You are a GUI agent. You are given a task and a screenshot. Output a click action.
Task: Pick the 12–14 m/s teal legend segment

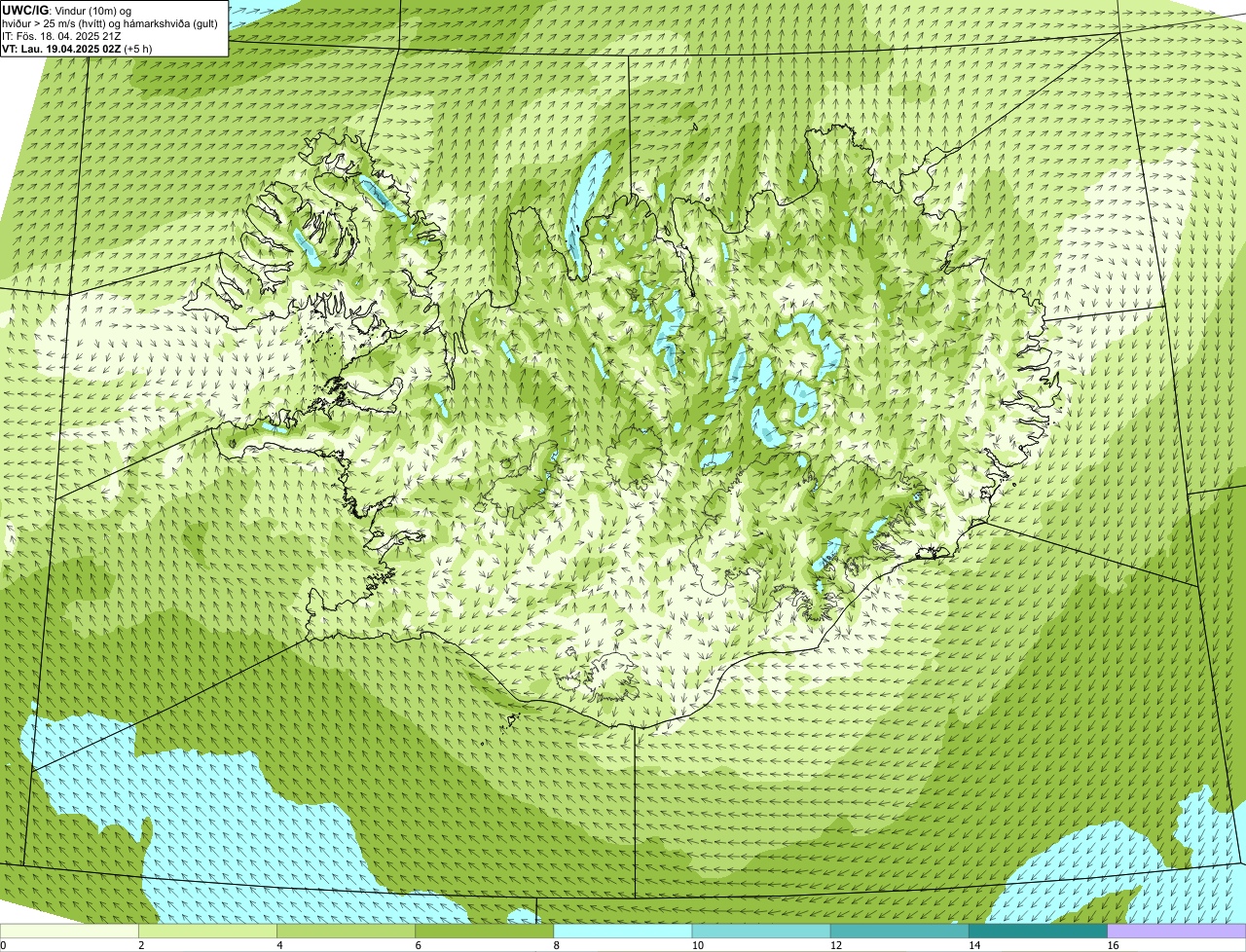pos(899,932)
